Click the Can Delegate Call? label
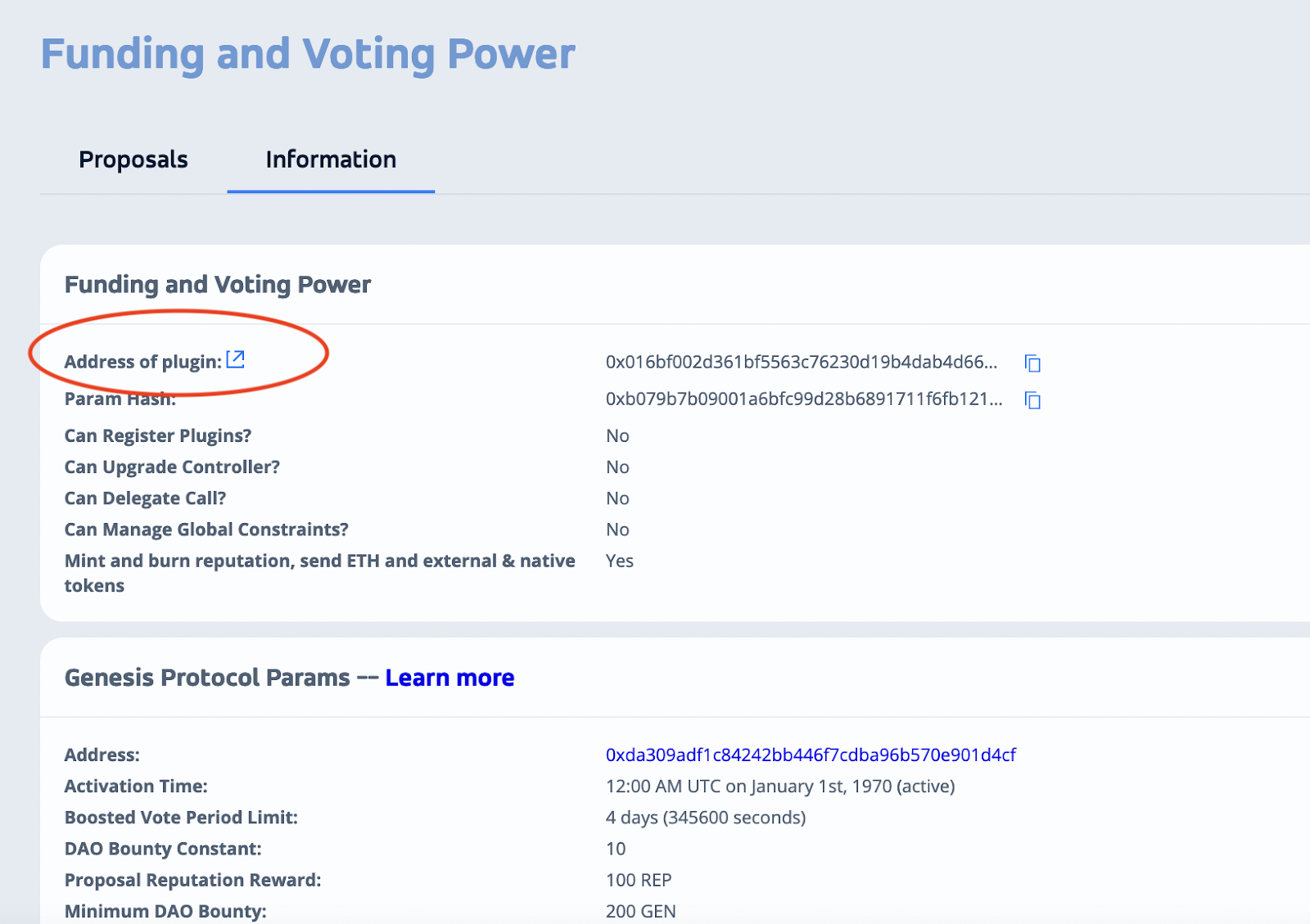Viewport: 1310px width, 924px height. click(x=145, y=498)
